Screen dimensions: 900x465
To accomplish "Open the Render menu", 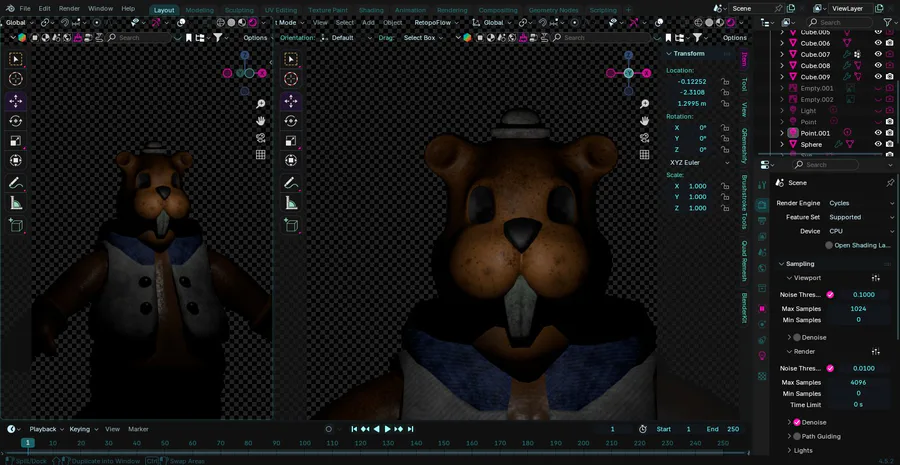I will 69,9.
